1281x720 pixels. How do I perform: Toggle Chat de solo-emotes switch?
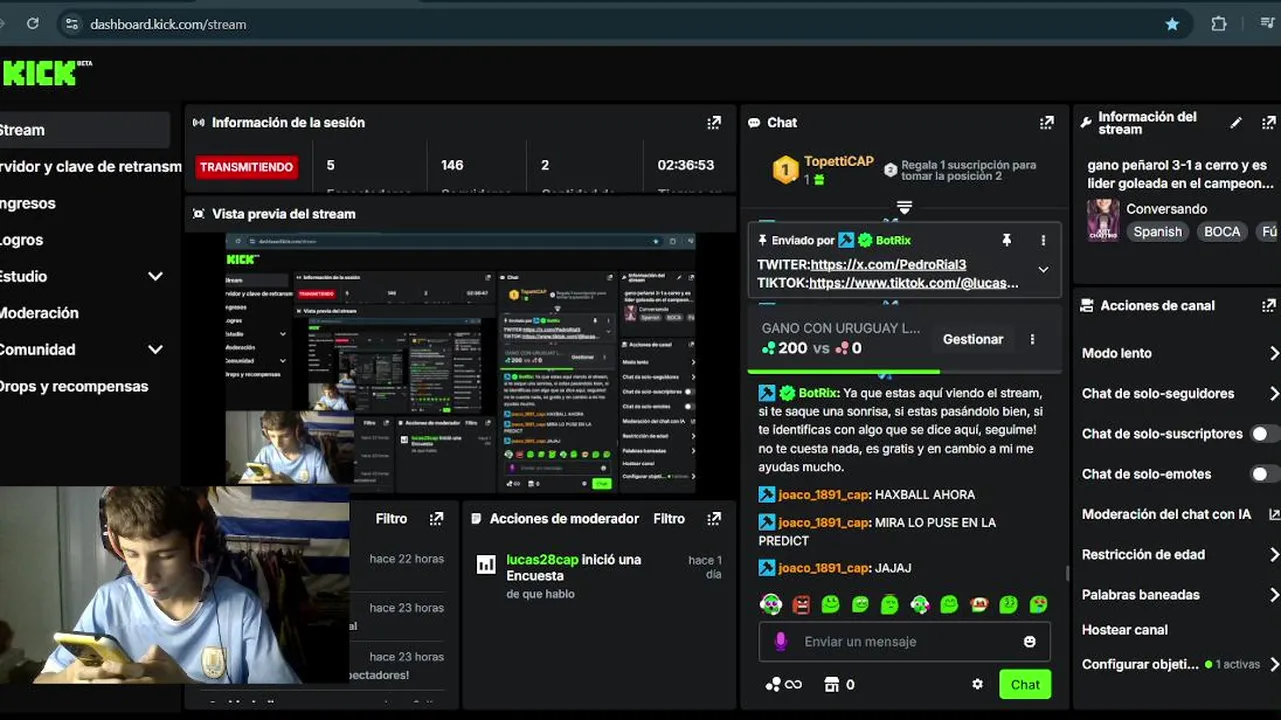click(1265, 474)
